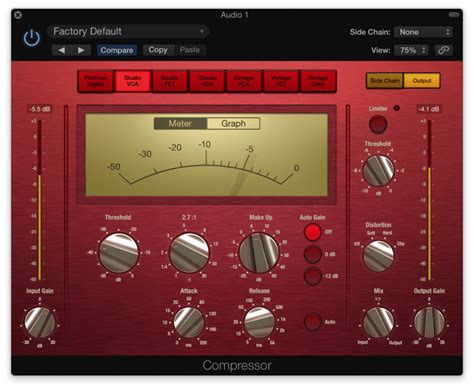
Task: Close the Audio 1 plugin window
Action: point(18,15)
